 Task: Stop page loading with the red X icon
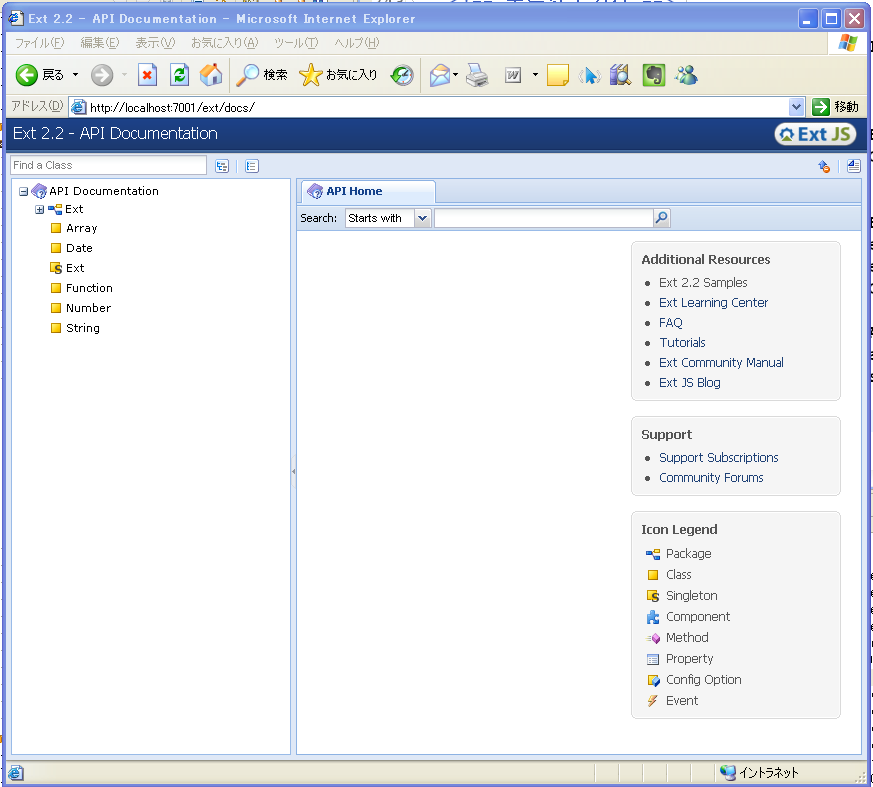[x=148, y=75]
